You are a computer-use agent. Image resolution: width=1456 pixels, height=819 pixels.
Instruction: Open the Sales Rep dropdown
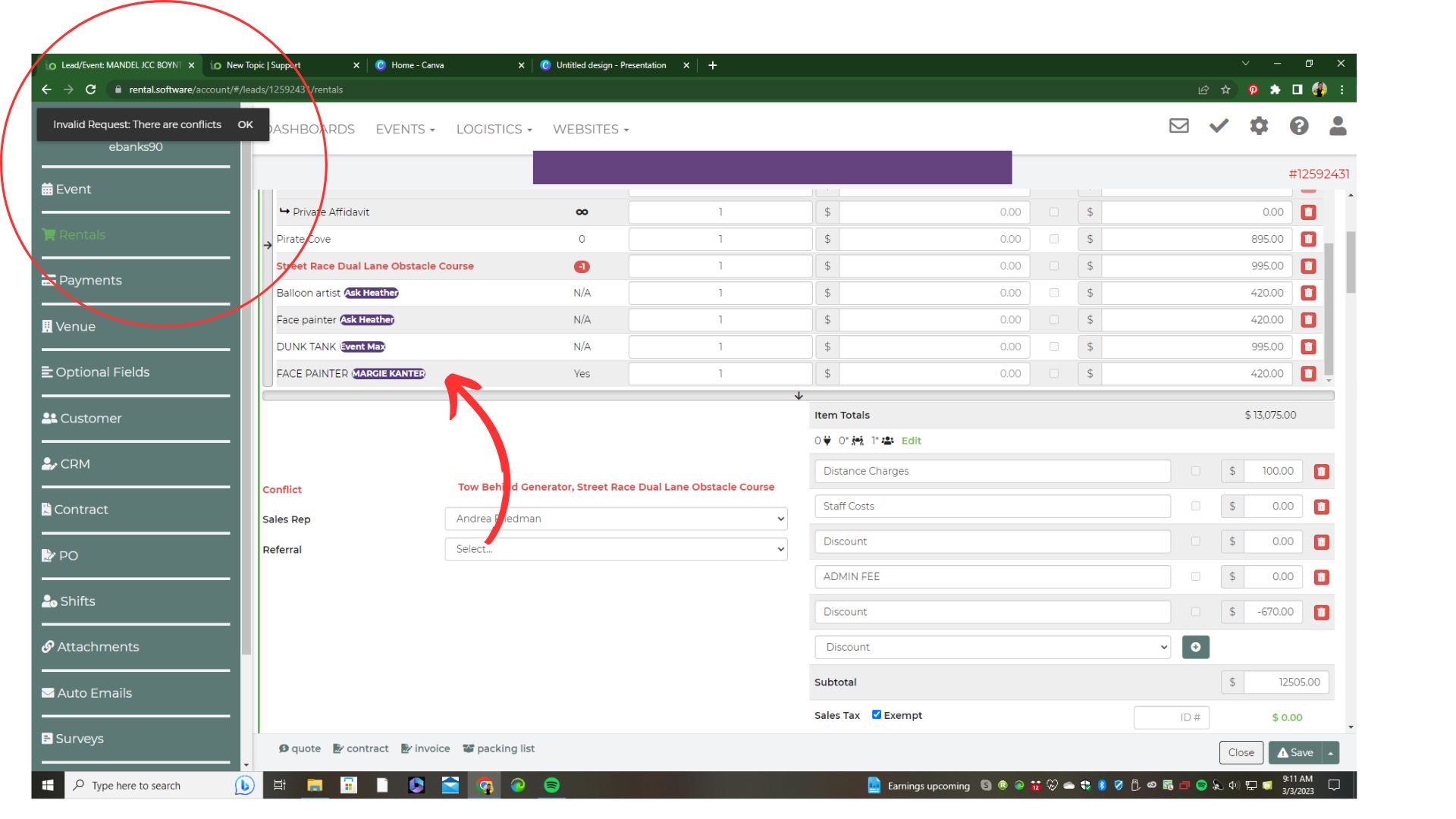click(x=616, y=519)
